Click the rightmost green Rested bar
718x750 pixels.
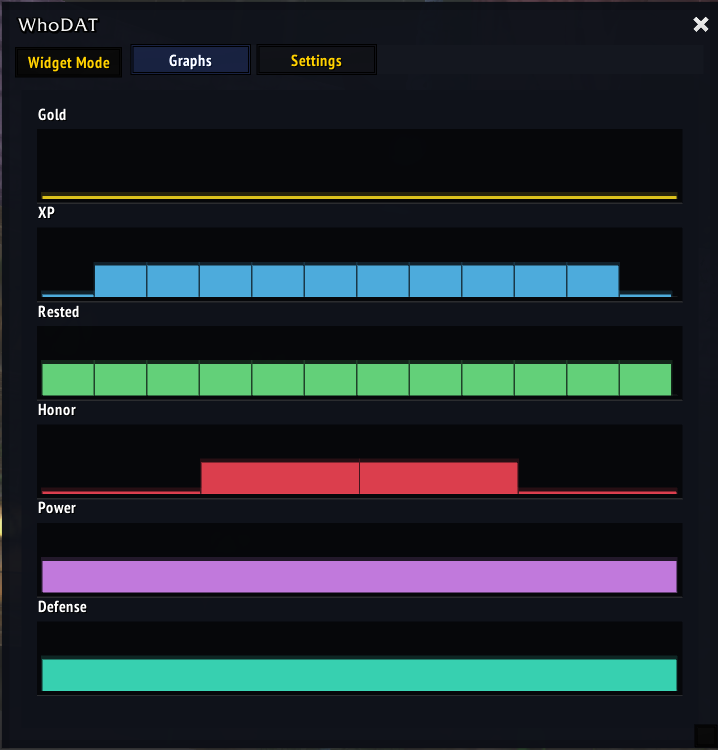(x=645, y=379)
